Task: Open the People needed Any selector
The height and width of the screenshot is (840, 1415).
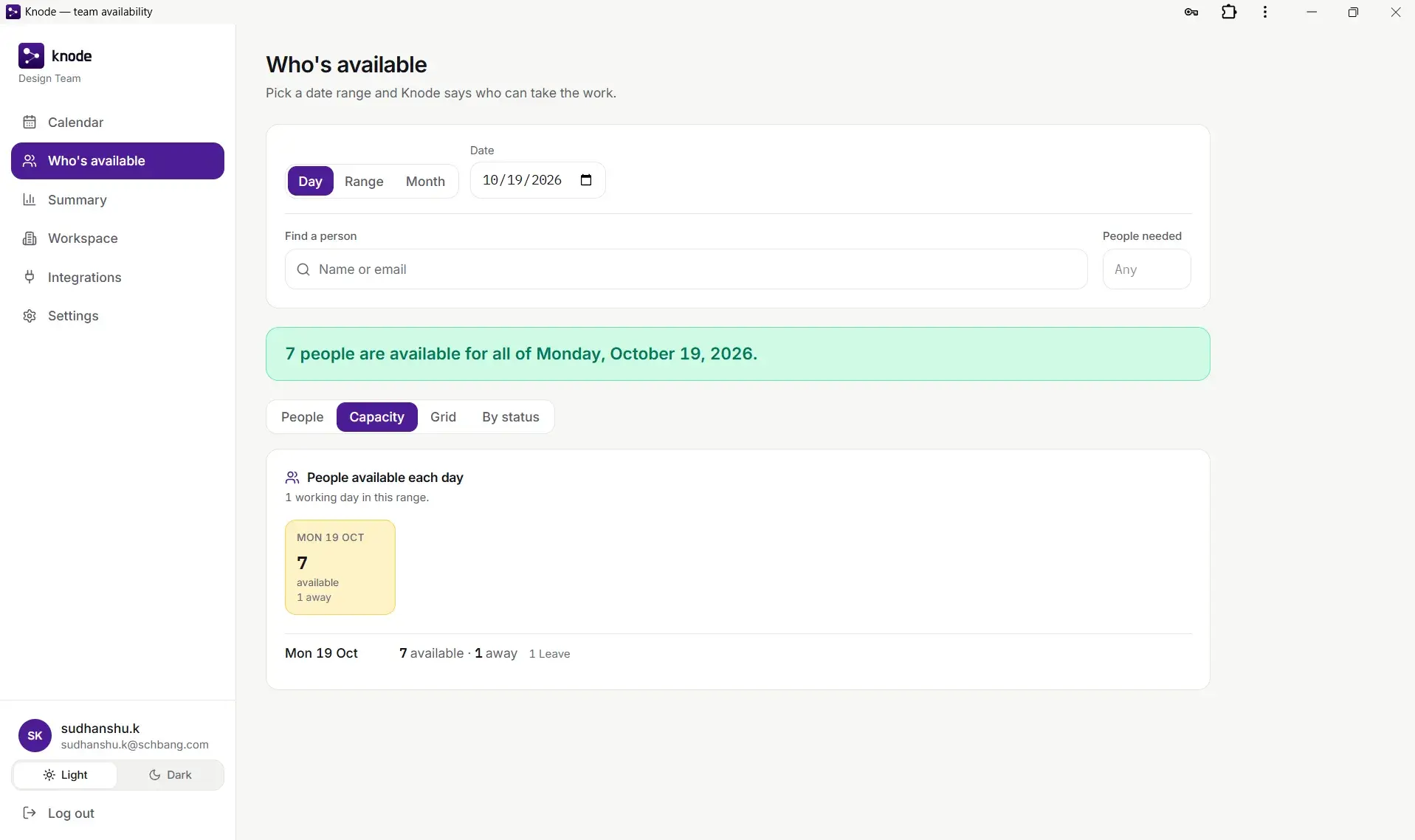Action: tap(1146, 269)
